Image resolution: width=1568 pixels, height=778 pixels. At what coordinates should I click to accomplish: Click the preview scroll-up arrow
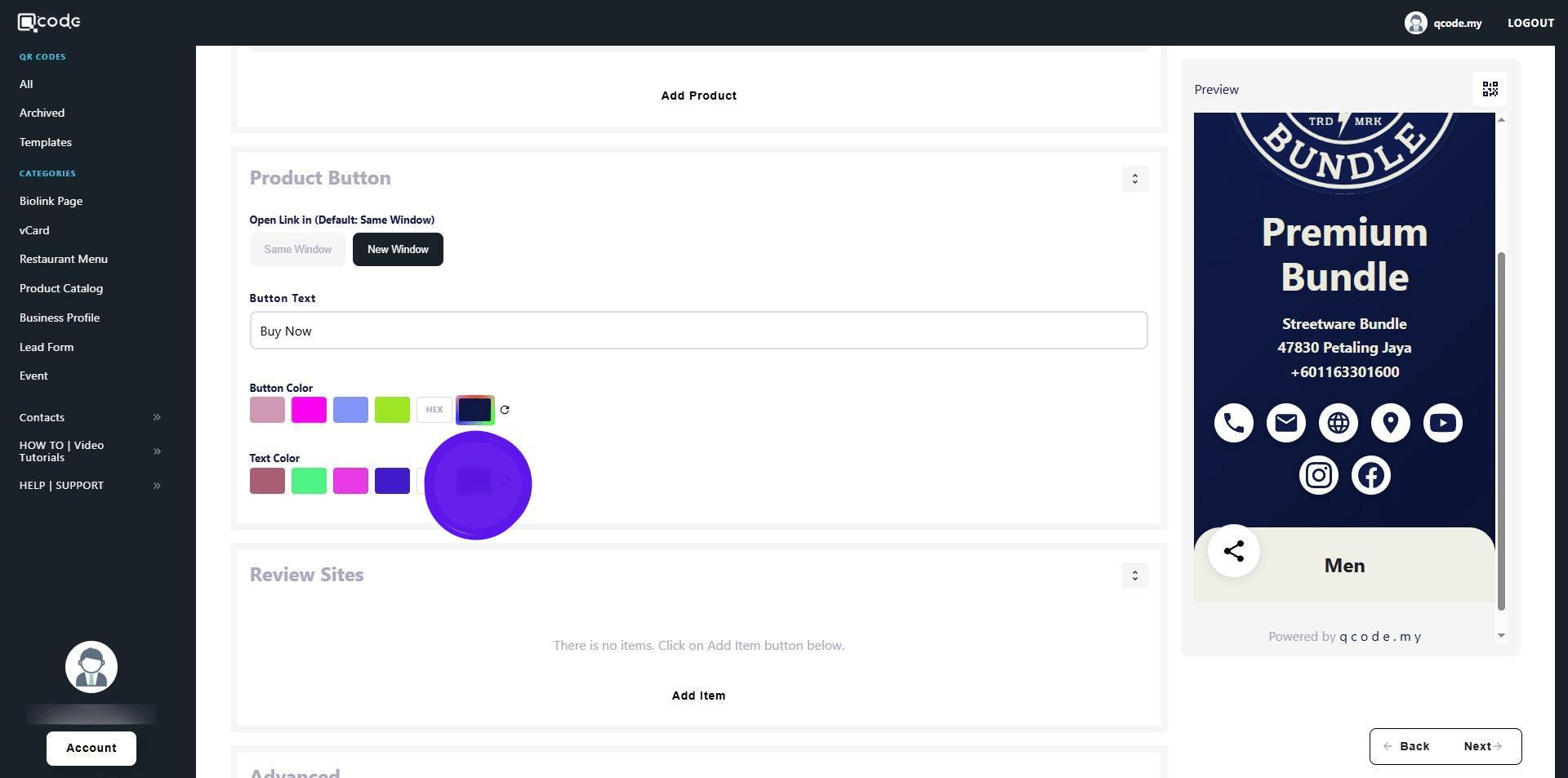[x=1501, y=120]
